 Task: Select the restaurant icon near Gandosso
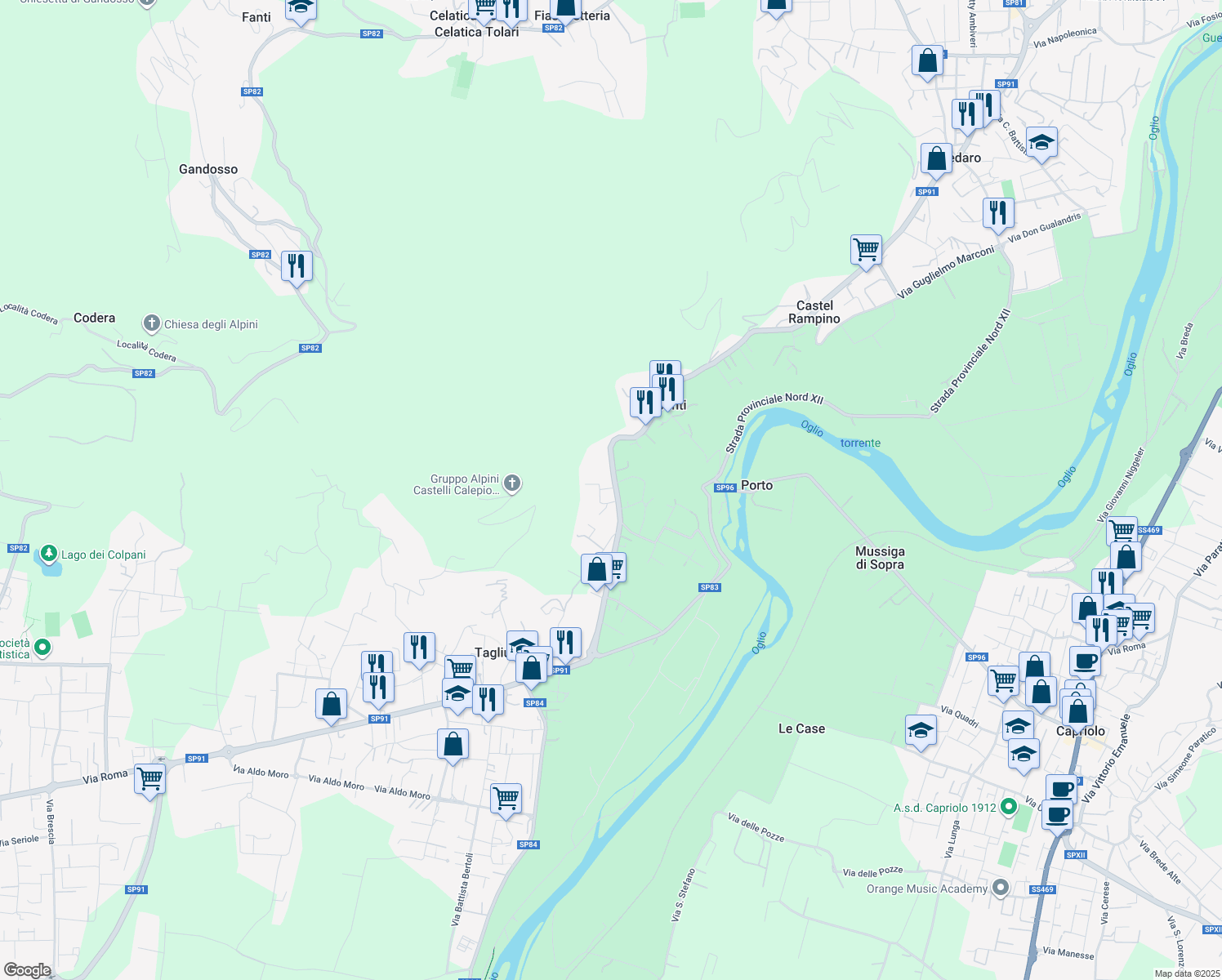(297, 265)
